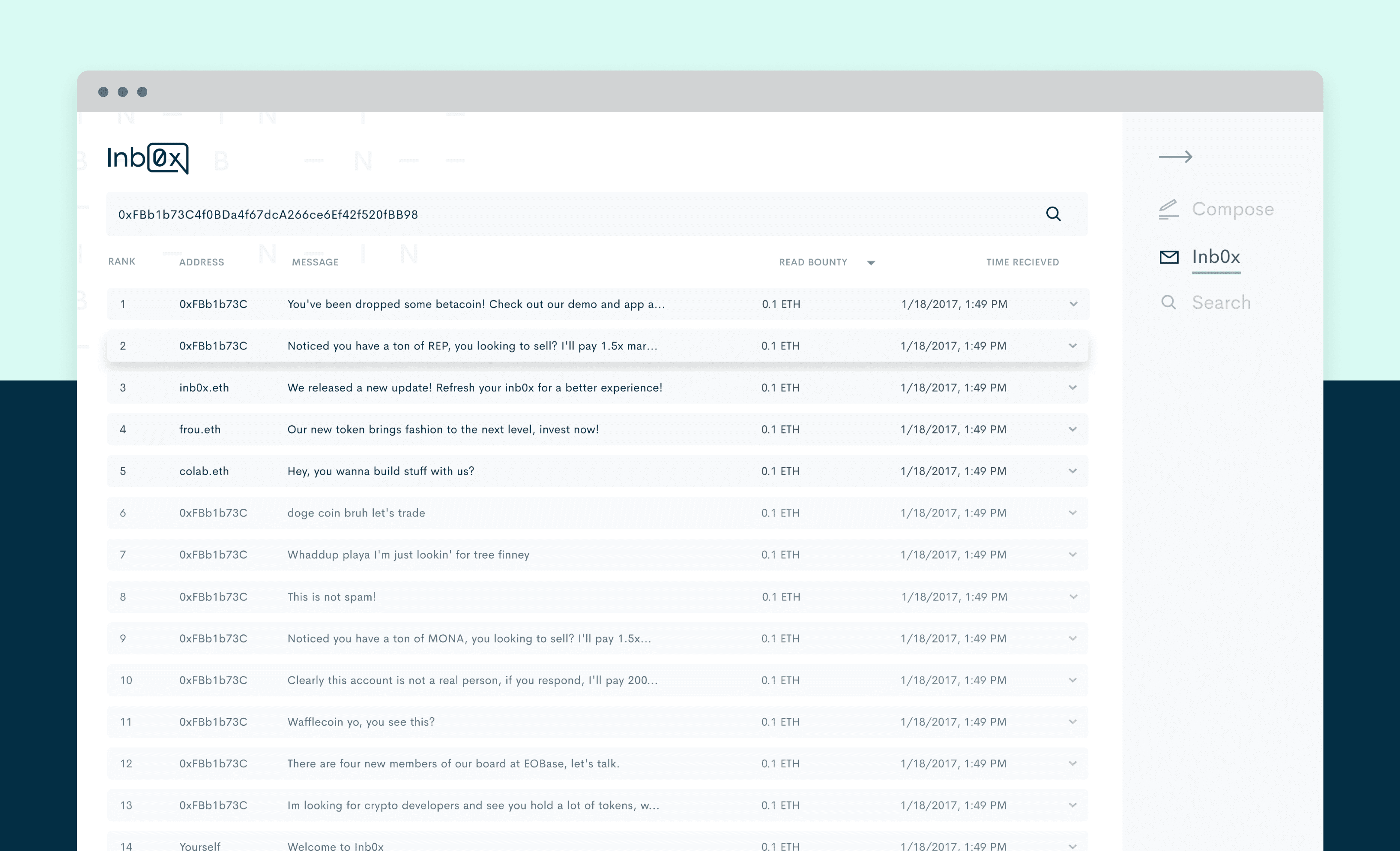Open message 'Our new token brings fashion'
Screen dimensions: 1400x851
coord(443,429)
